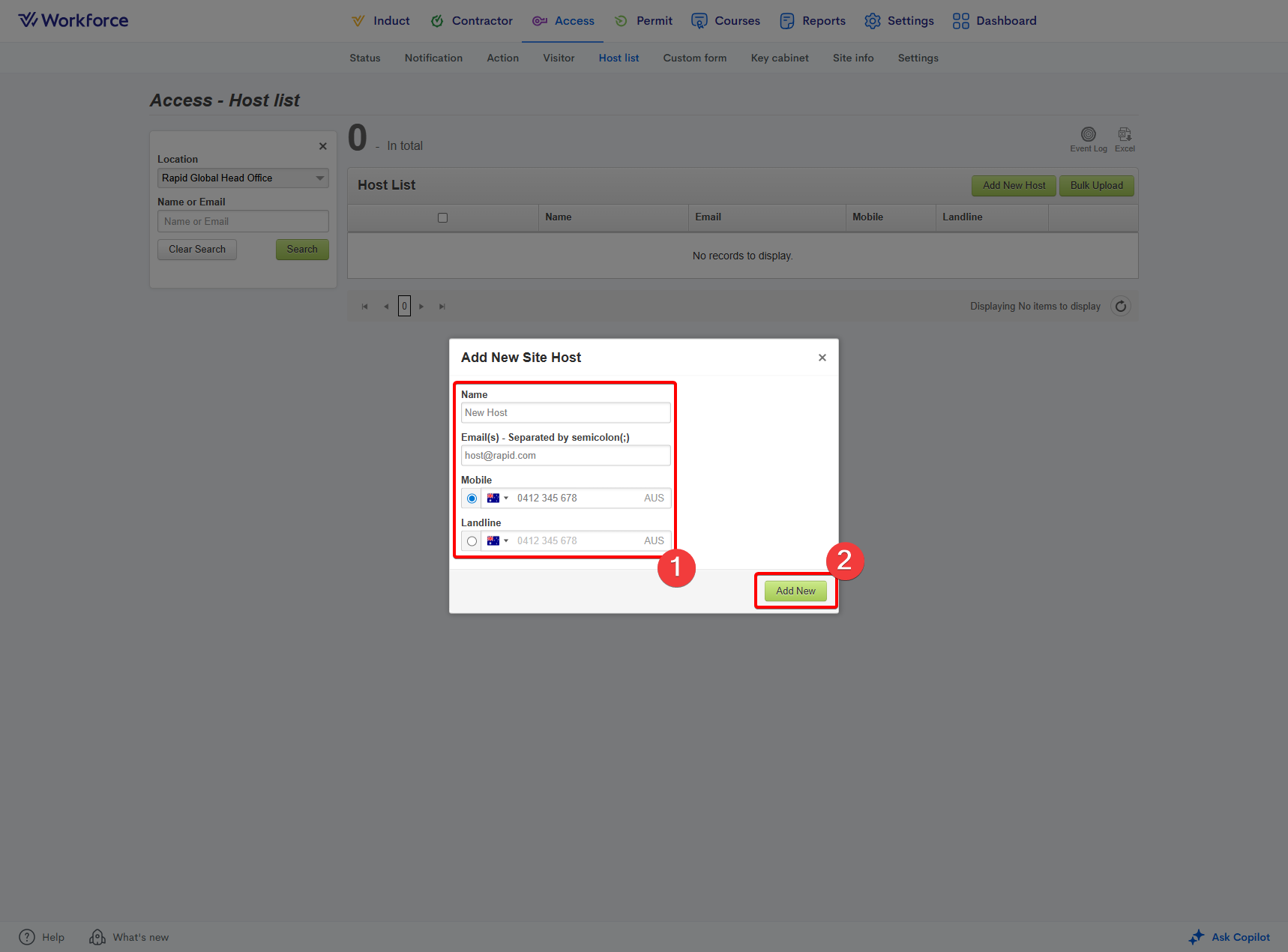Open What's new rocket icon
This screenshot has height=952, width=1288.
coord(97,937)
